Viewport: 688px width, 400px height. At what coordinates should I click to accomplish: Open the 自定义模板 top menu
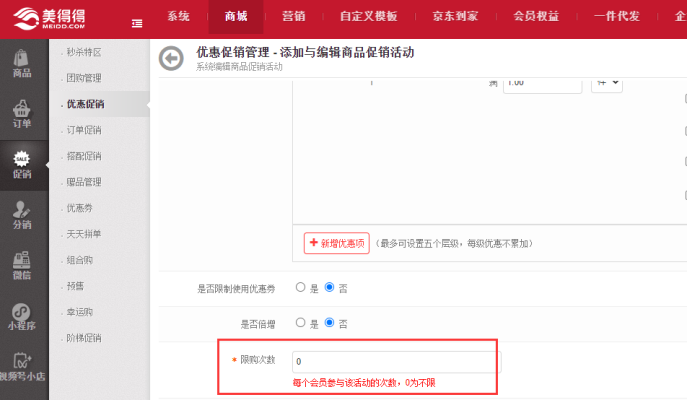[x=369, y=17]
